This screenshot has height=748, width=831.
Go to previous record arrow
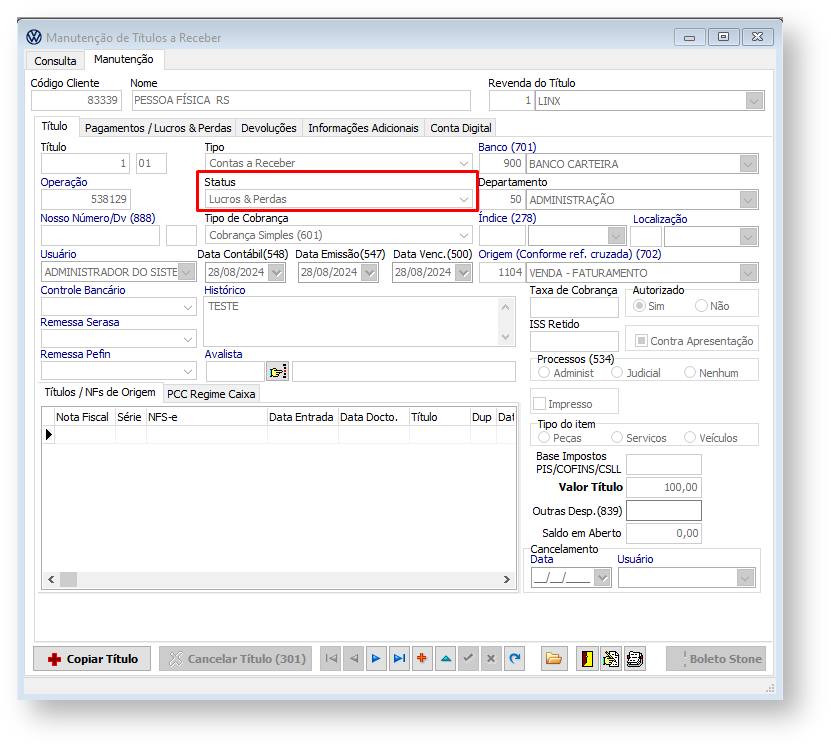click(354, 658)
